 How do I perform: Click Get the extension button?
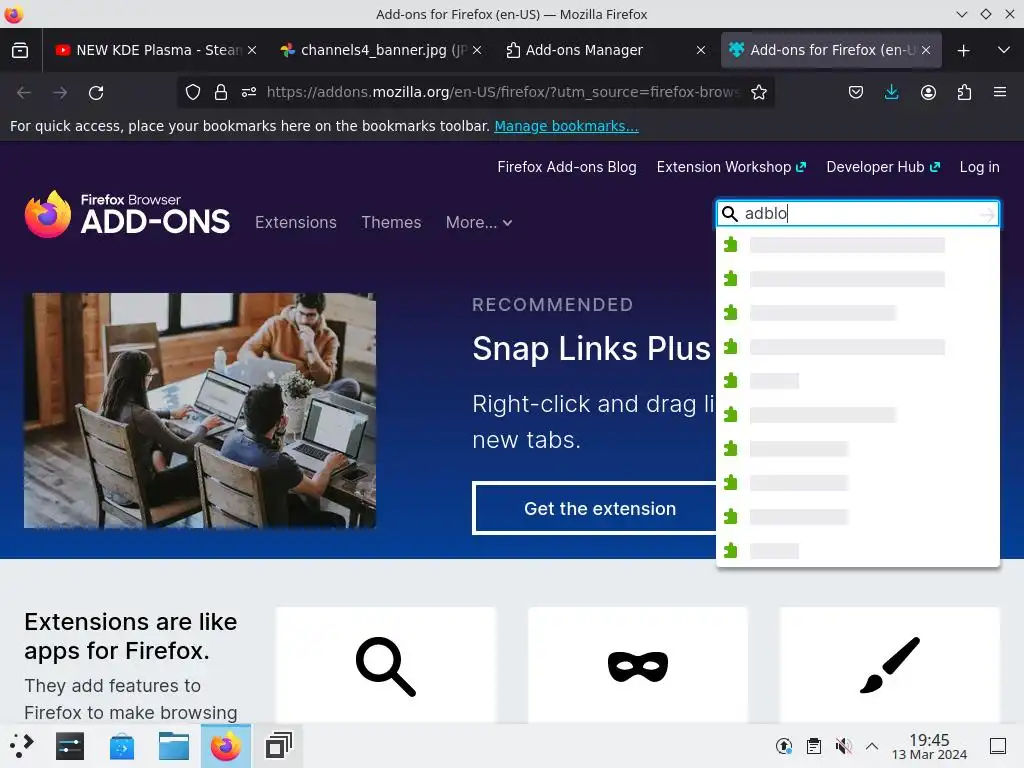(x=596, y=509)
